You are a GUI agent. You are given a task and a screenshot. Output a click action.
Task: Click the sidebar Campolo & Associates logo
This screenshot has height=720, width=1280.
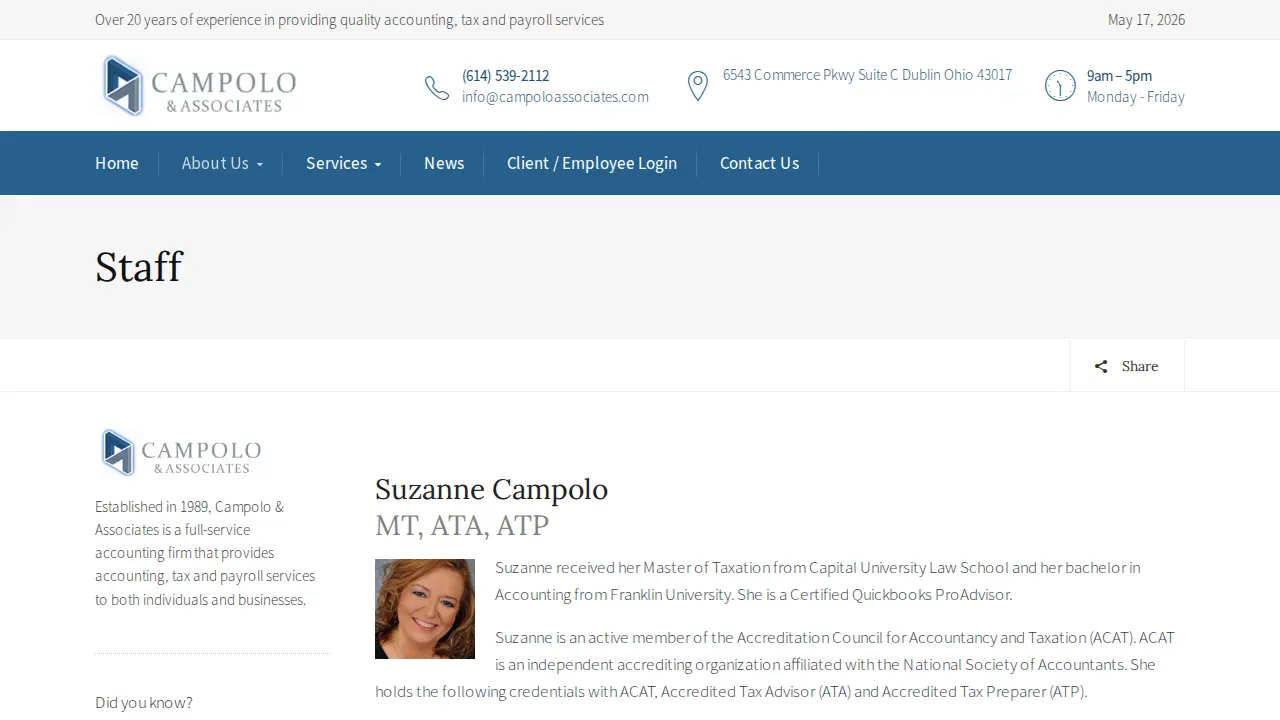[x=180, y=453]
